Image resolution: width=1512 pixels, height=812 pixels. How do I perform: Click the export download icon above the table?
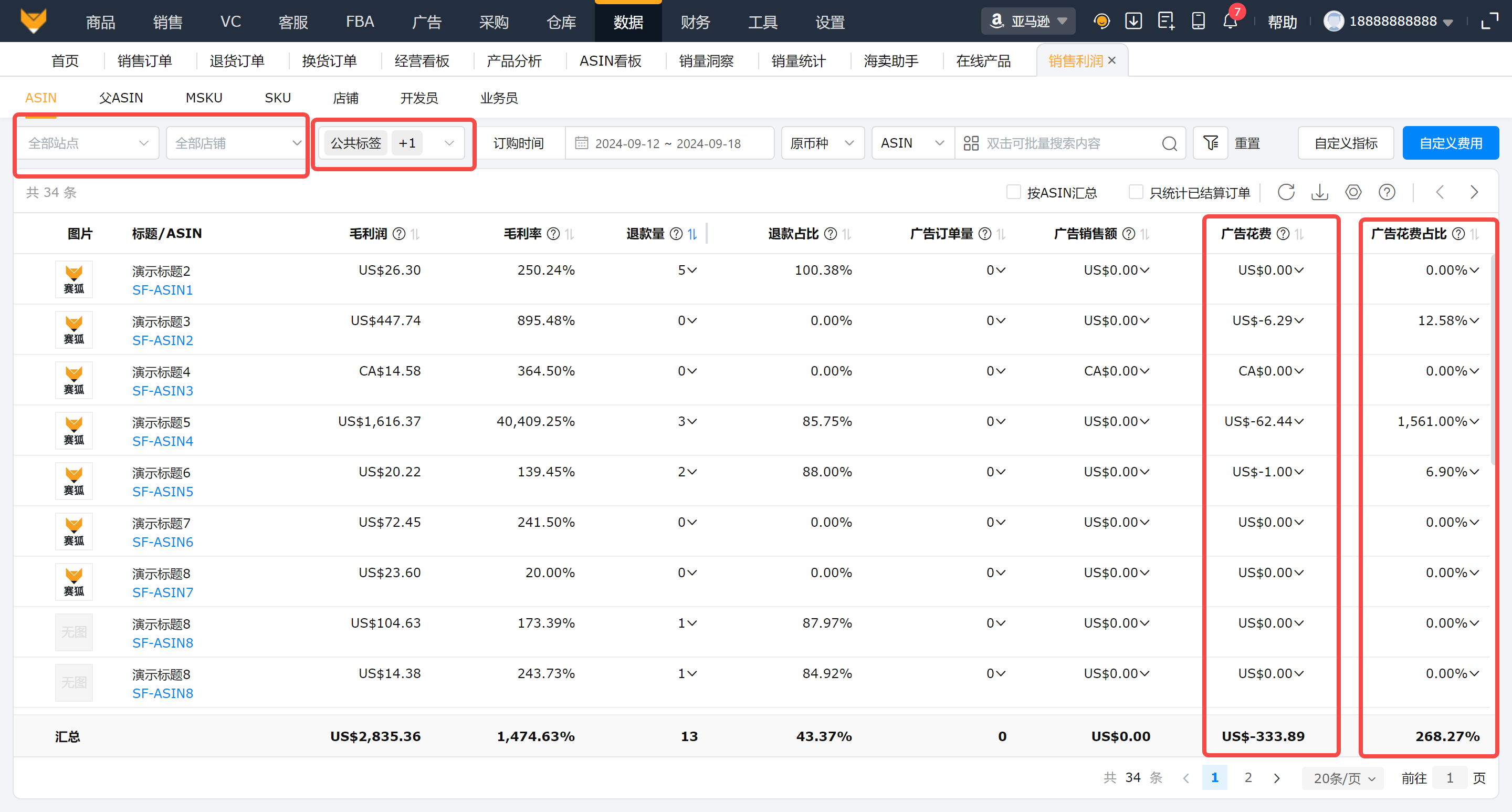click(1319, 192)
